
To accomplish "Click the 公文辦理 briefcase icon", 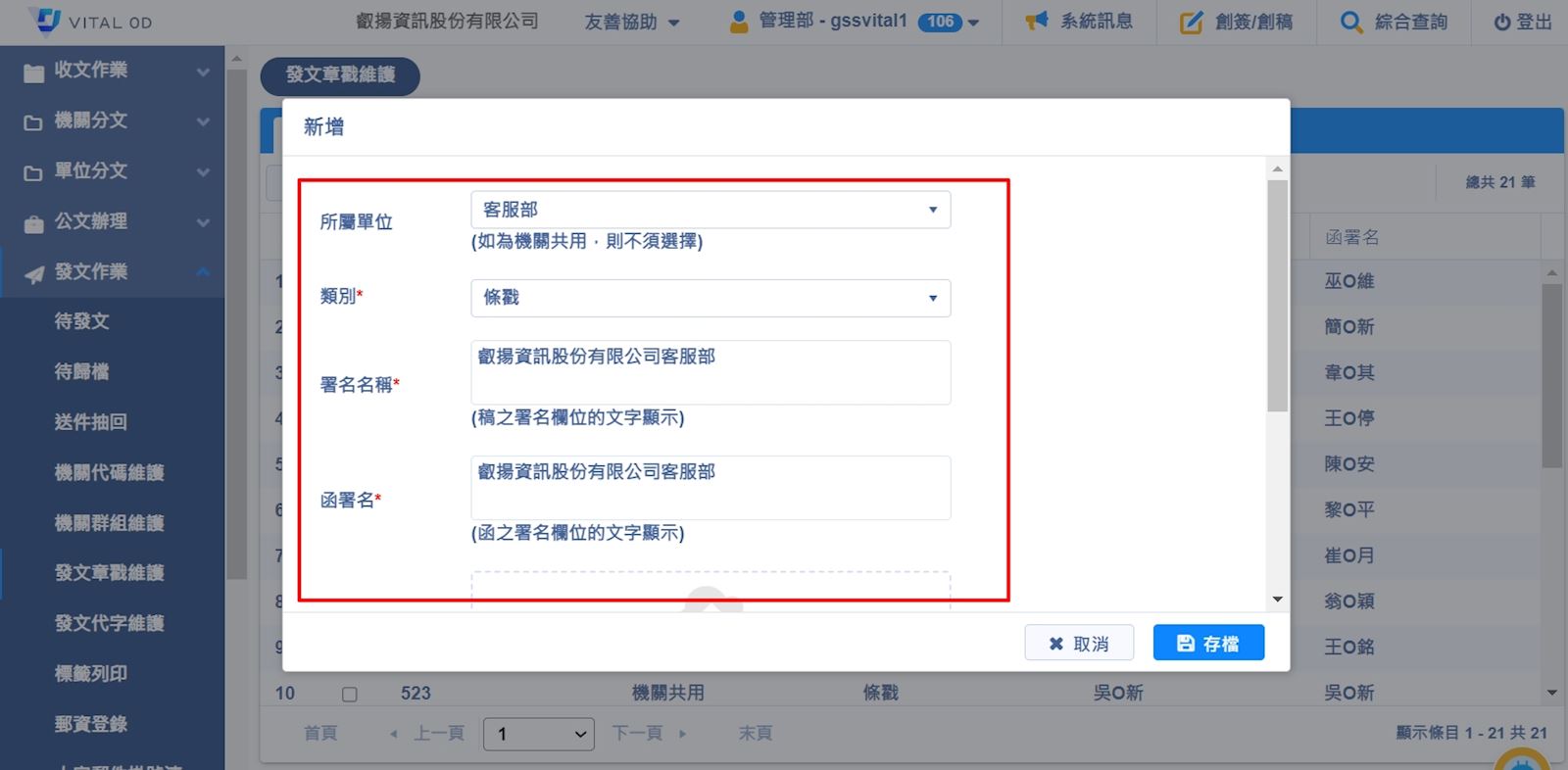I will click(33, 223).
